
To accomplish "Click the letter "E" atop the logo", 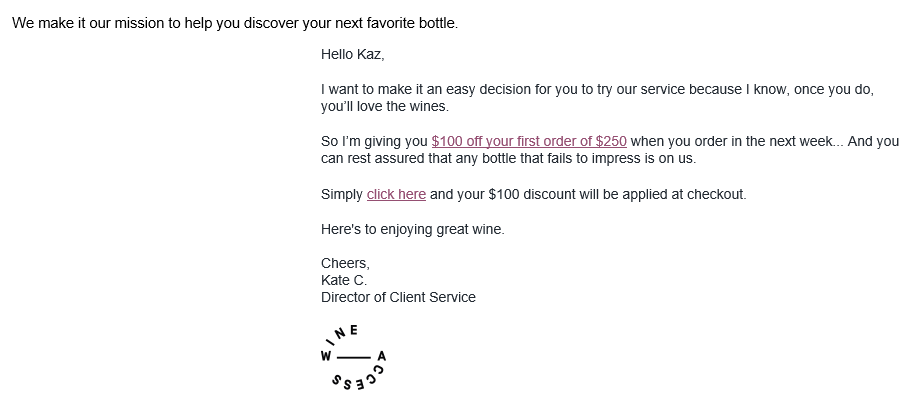I will (x=354, y=330).
